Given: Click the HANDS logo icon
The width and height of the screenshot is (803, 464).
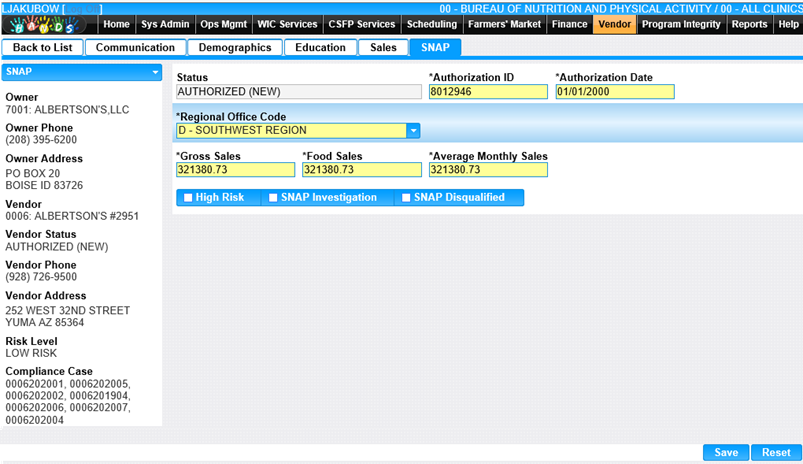Looking at the screenshot, I should point(45,24).
